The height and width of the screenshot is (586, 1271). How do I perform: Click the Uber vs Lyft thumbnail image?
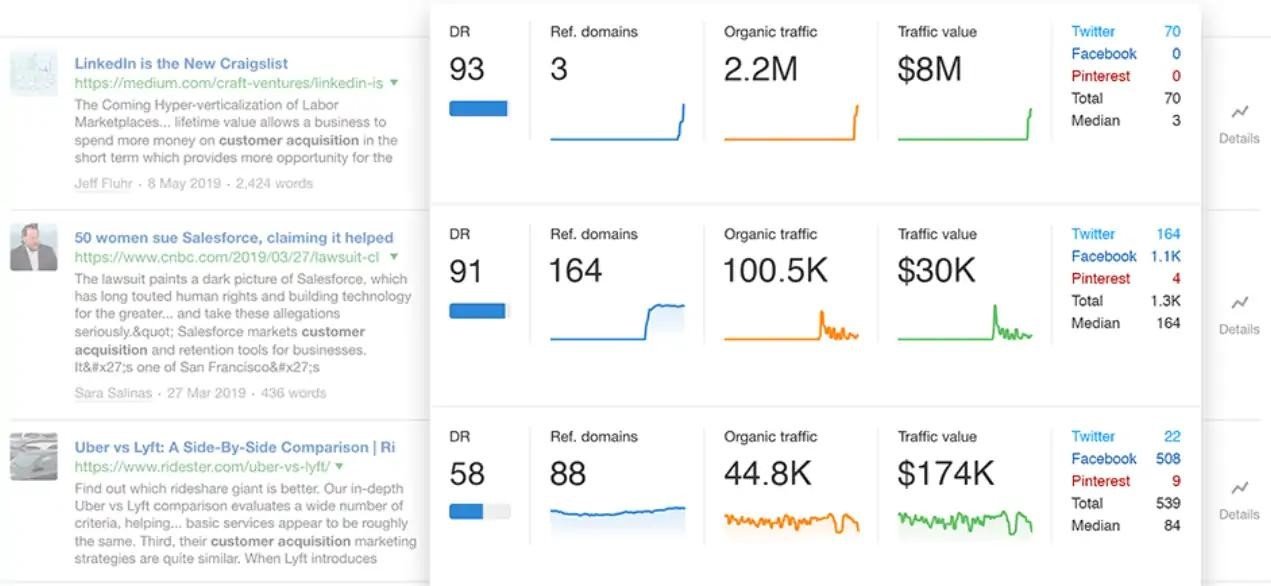[33, 457]
